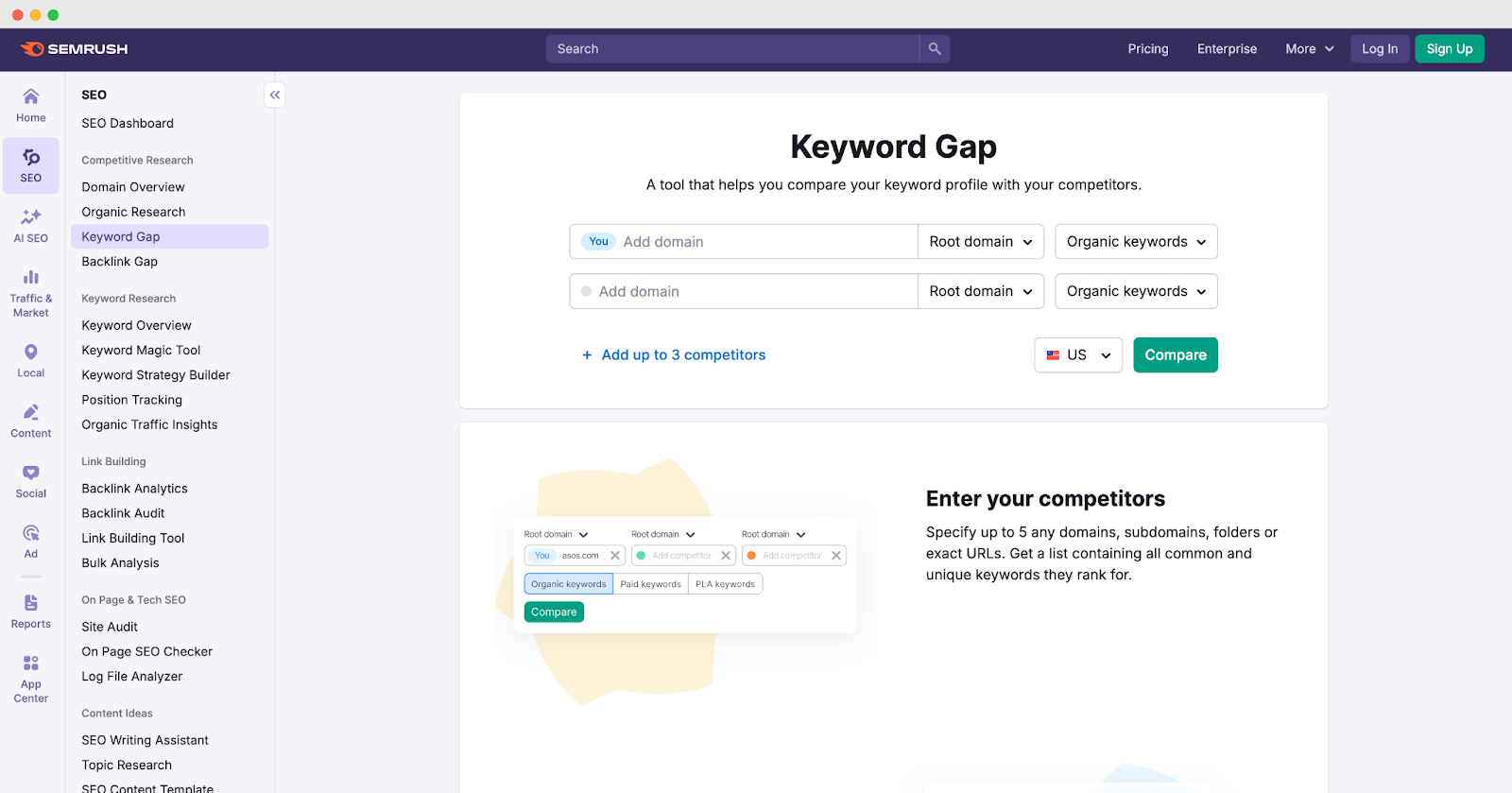Open the Reports sidebar icon
The height and width of the screenshot is (793, 1512).
(x=30, y=611)
